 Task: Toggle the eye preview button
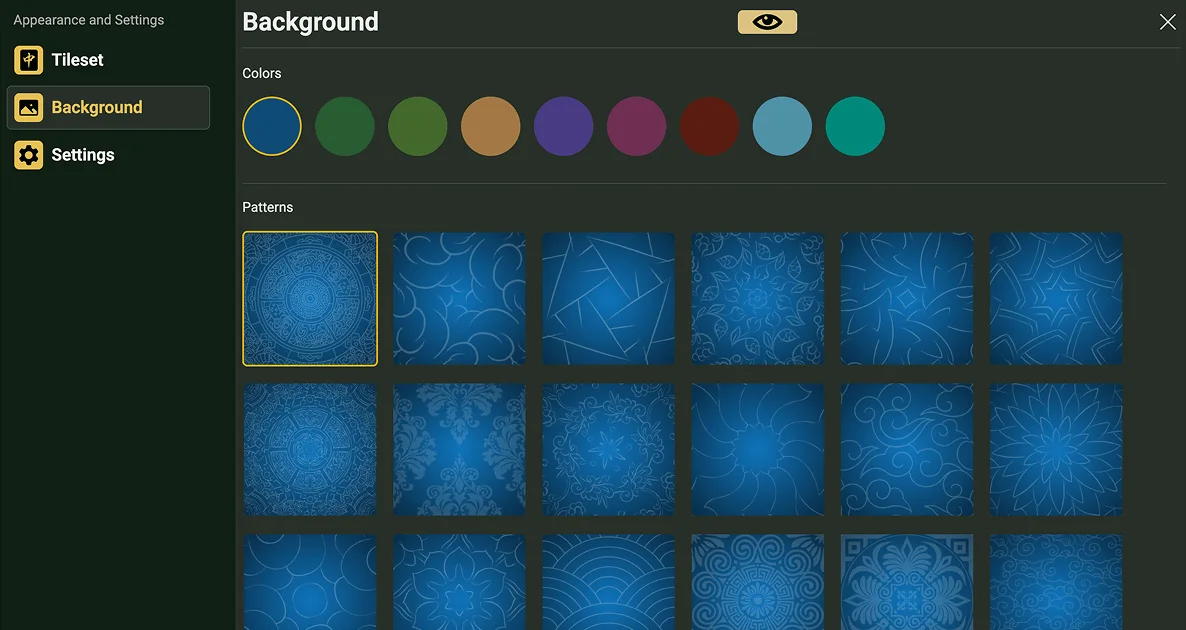[x=767, y=22]
